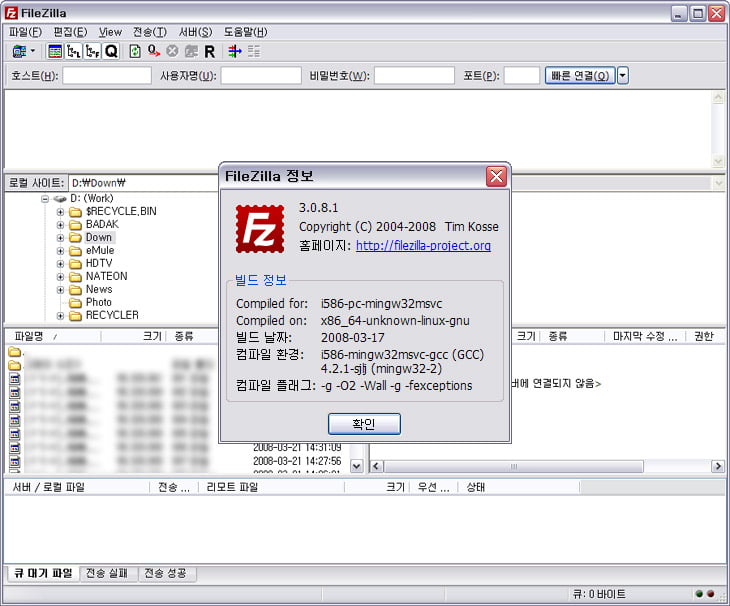
Task: Select the Photo folder
Action: pos(99,302)
